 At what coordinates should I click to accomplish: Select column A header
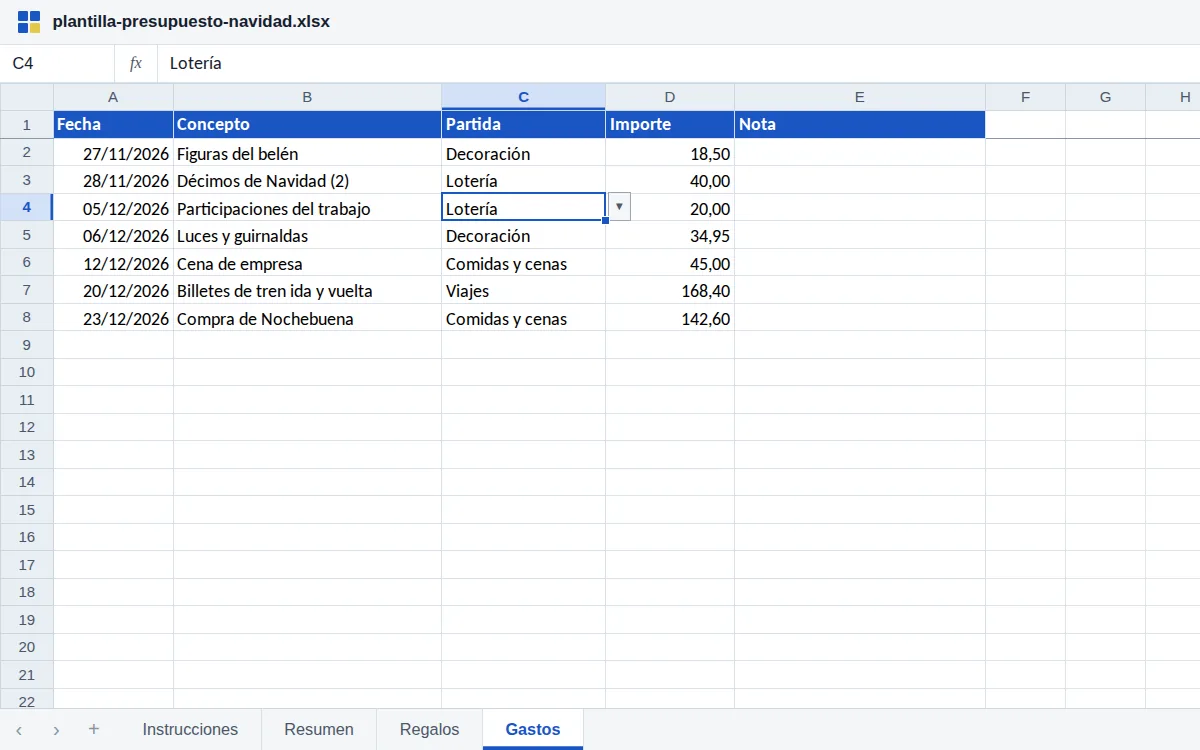[113, 97]
